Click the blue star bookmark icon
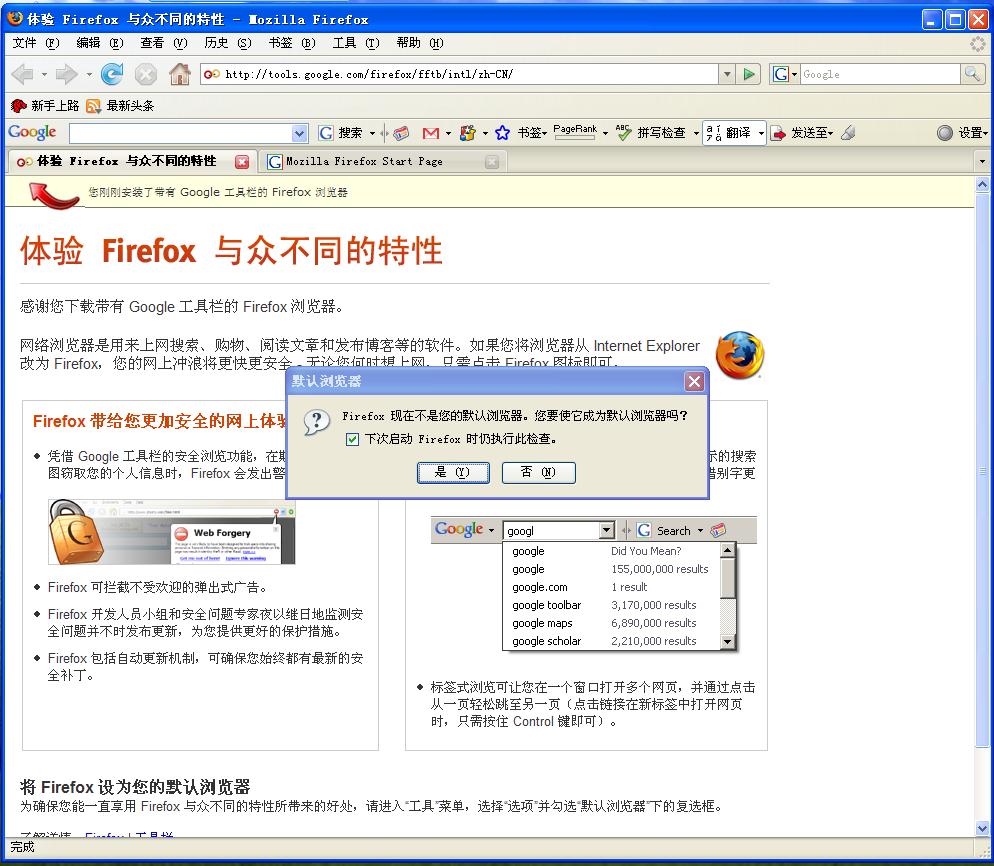The image size is (994, 866). point(503,133)
